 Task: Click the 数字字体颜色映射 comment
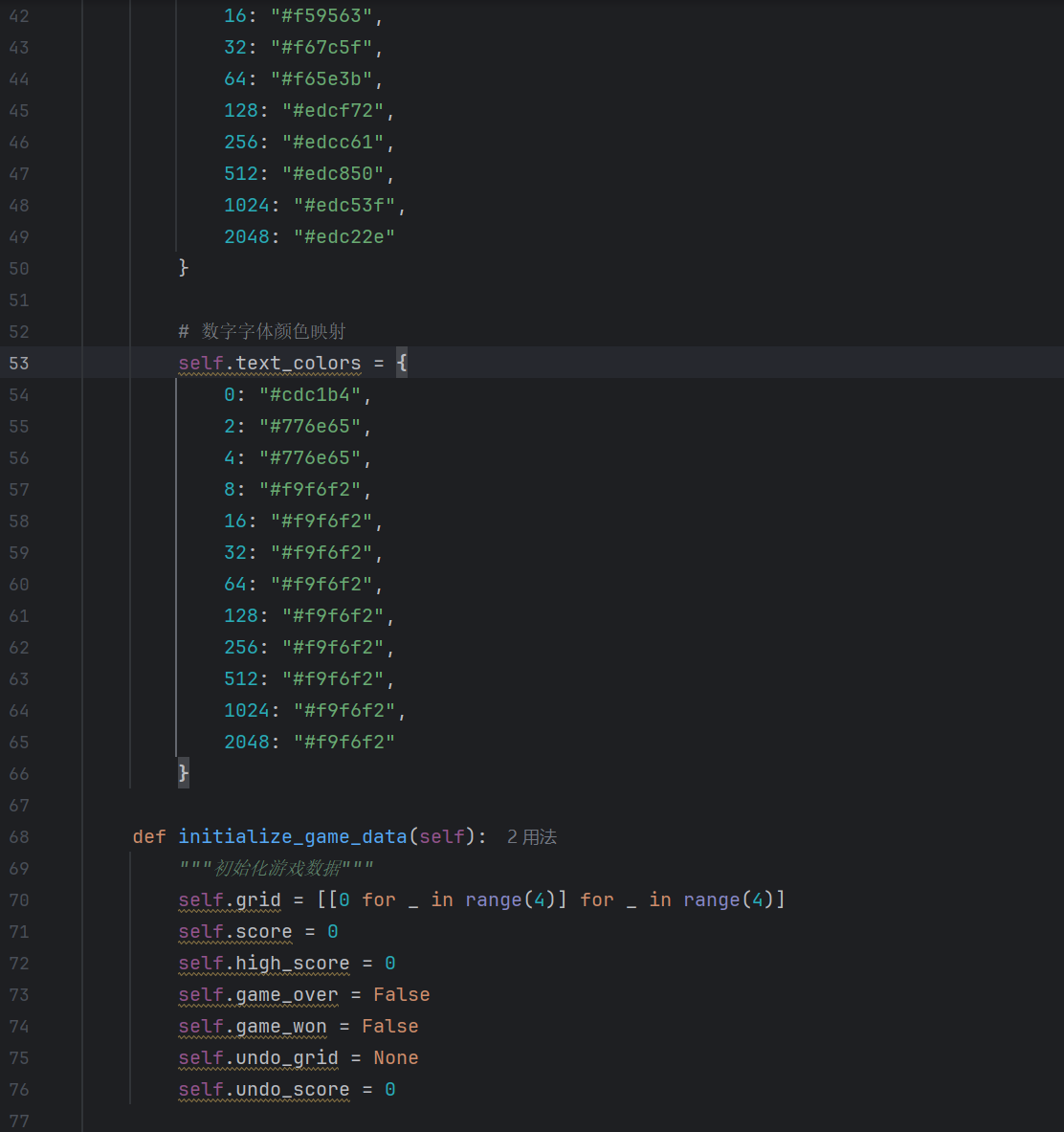(x=274, y=332)
